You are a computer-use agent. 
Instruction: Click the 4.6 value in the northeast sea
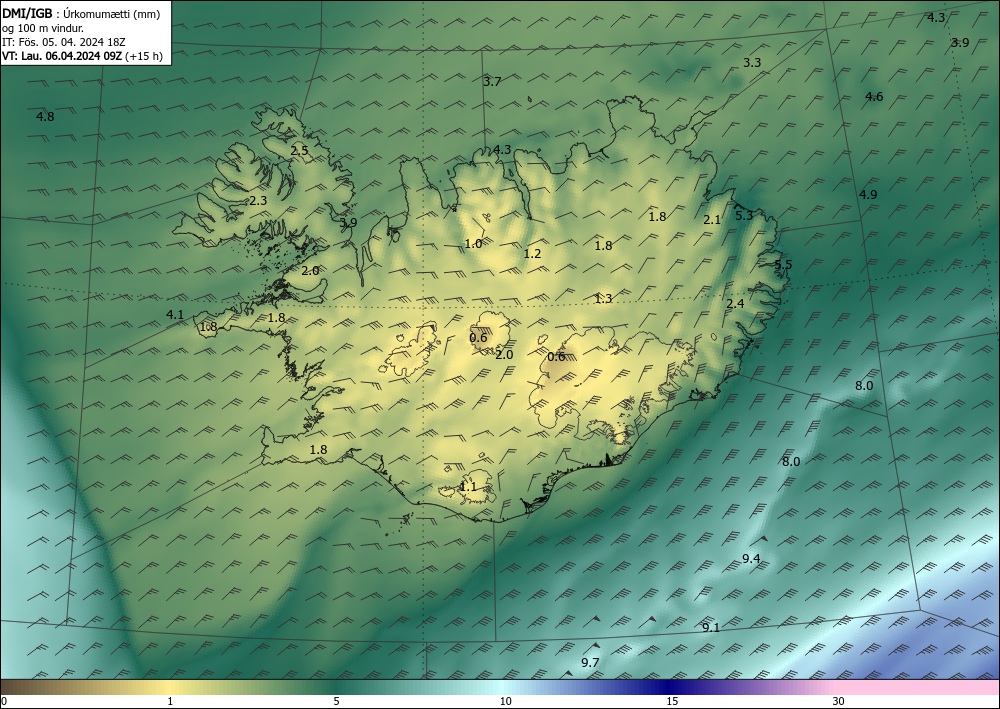coord(874,97)
